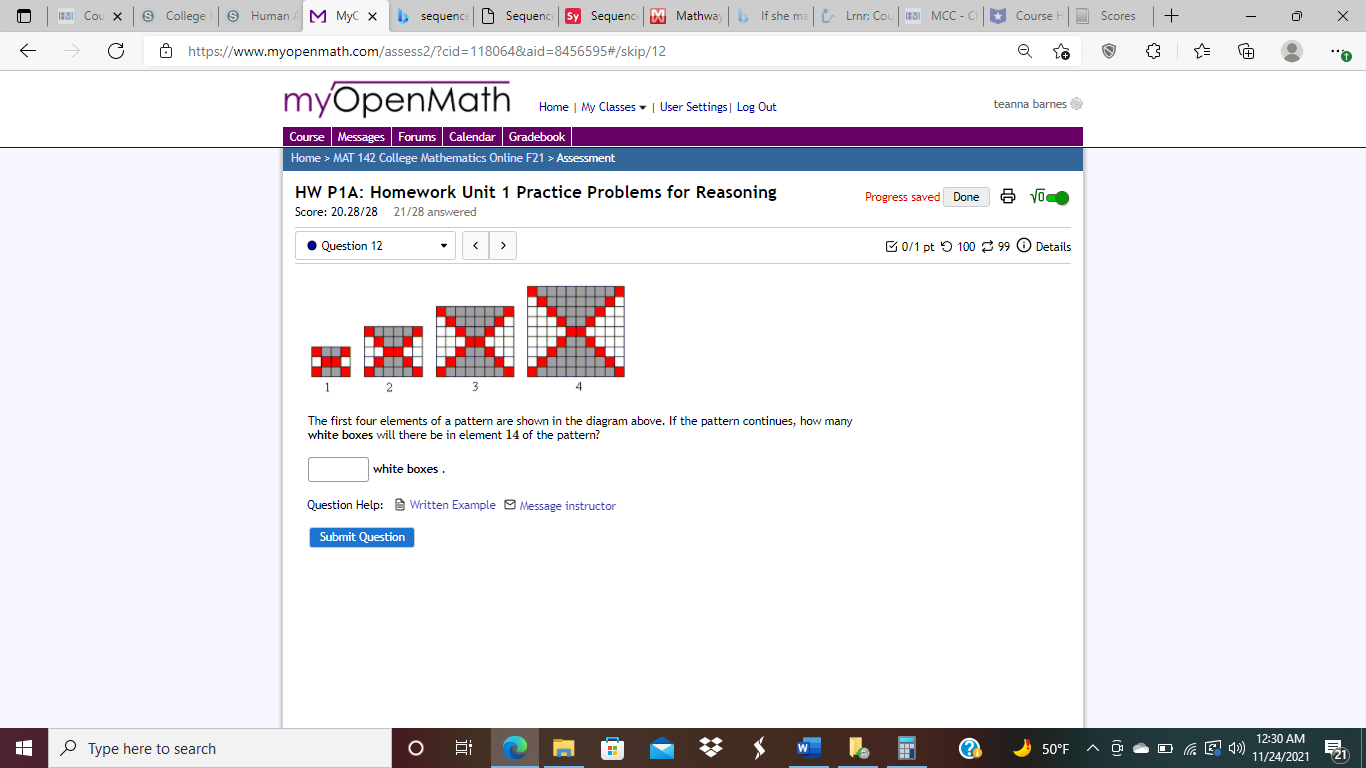Open the Favorites list icon
The width and height of the screenshot is (1366, 768).
coord(1202,51)
